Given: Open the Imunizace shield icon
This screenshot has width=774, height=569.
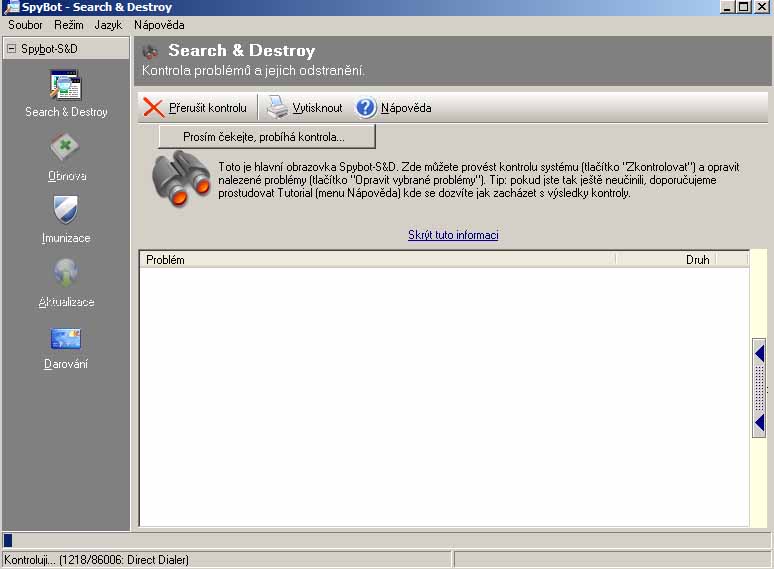Looking at the screenshot, I should pos(66,210).
